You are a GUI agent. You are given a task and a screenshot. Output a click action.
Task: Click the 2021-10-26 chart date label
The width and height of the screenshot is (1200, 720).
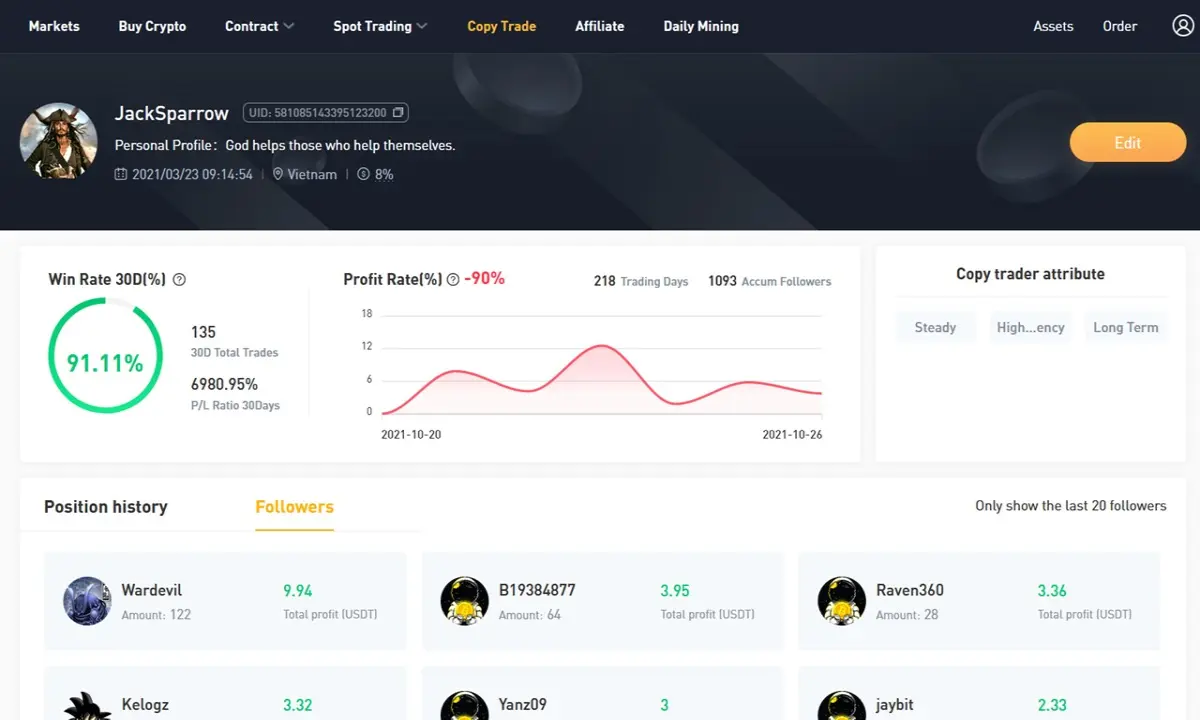click(792, 435)
